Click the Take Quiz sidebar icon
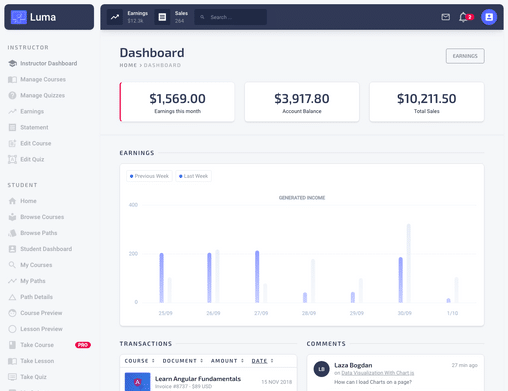This screenshot has width=508, height=391. tap(12, 377)
